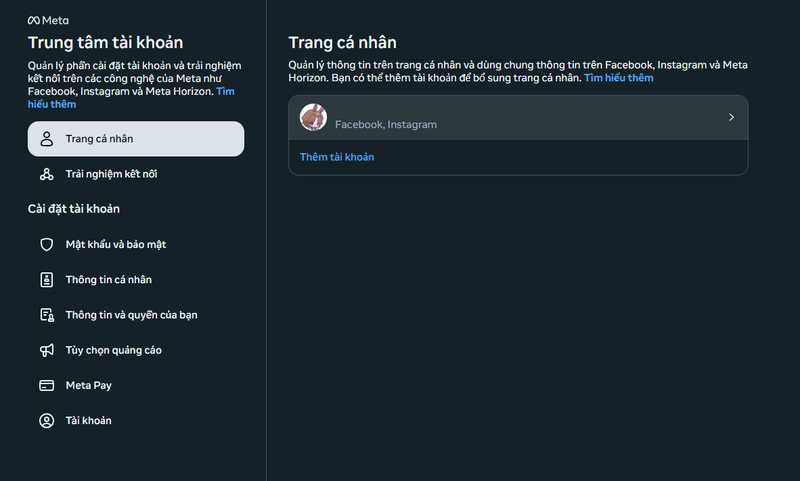
Task: Open Tùy chọn quảng cáo settings
Action: coord(136,350)
